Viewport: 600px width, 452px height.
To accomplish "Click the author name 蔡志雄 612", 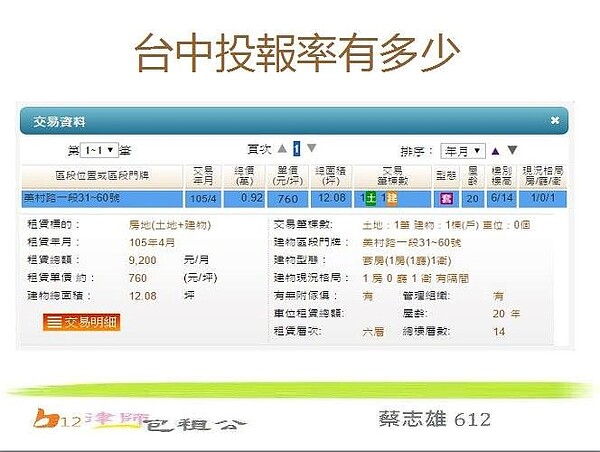I will [435, 419].
